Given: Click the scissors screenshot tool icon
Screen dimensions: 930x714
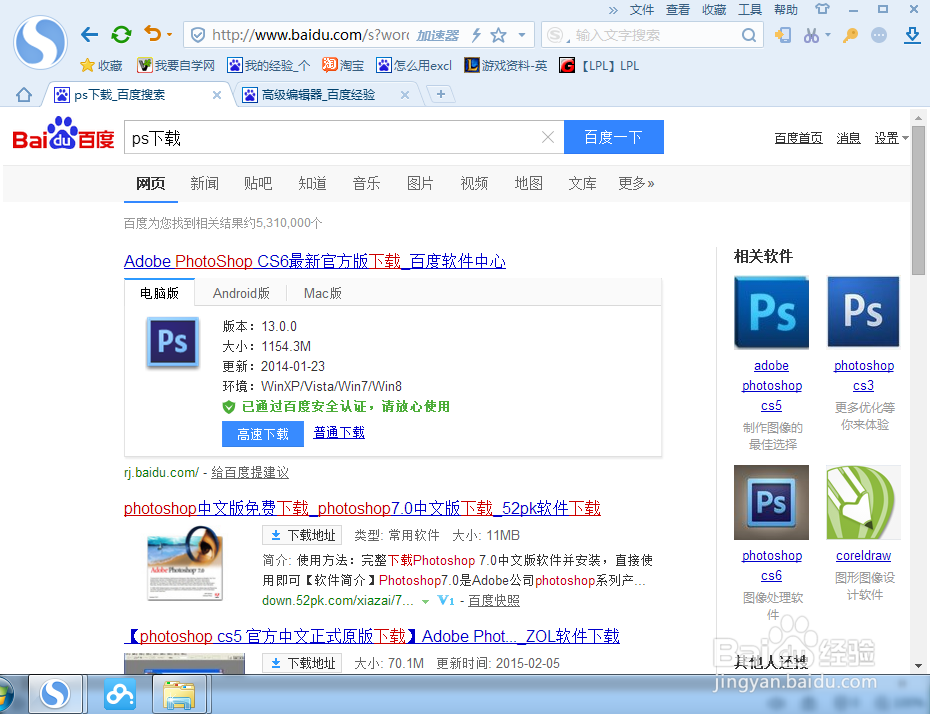Looking at the screenshot, I should tap(811, 35).
